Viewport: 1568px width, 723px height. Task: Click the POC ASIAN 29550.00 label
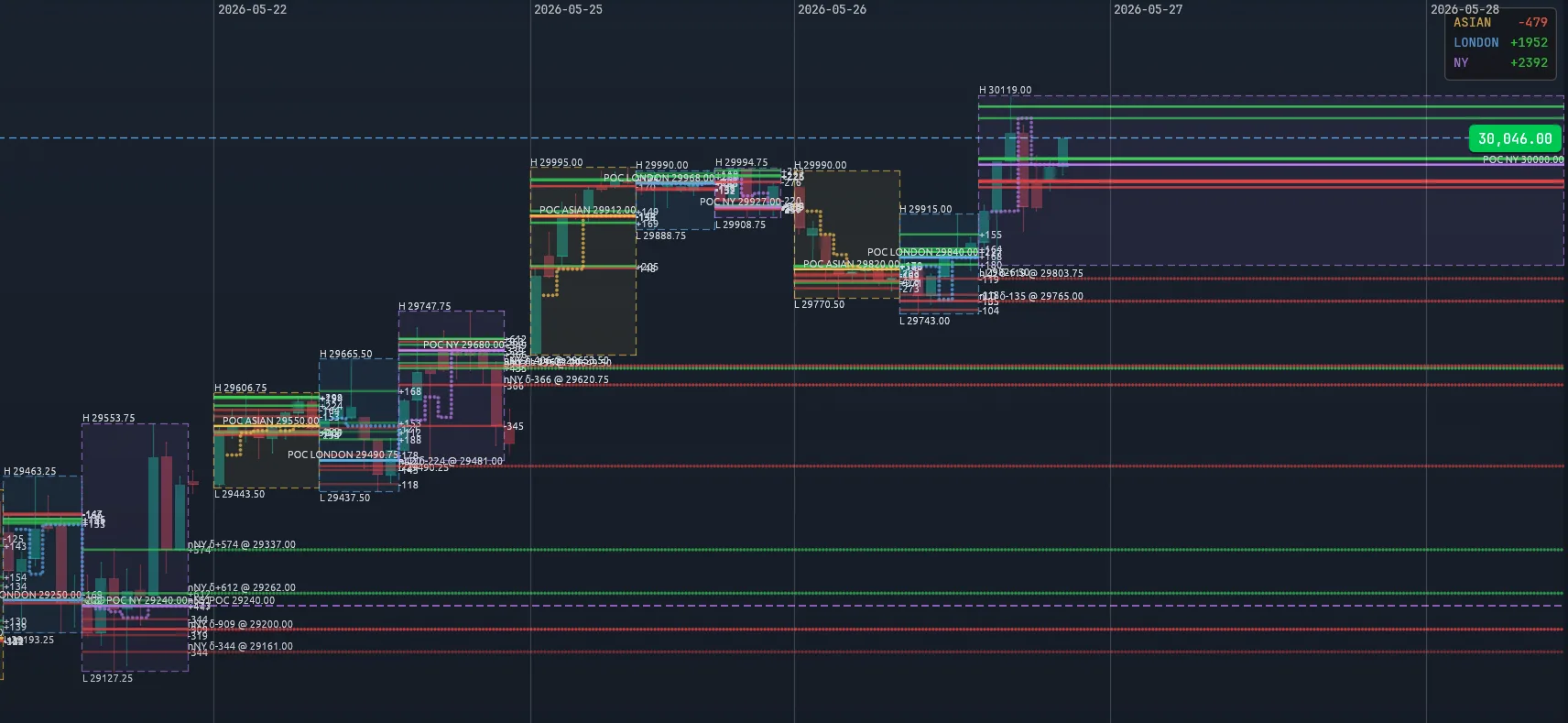(x=271, y=421)
